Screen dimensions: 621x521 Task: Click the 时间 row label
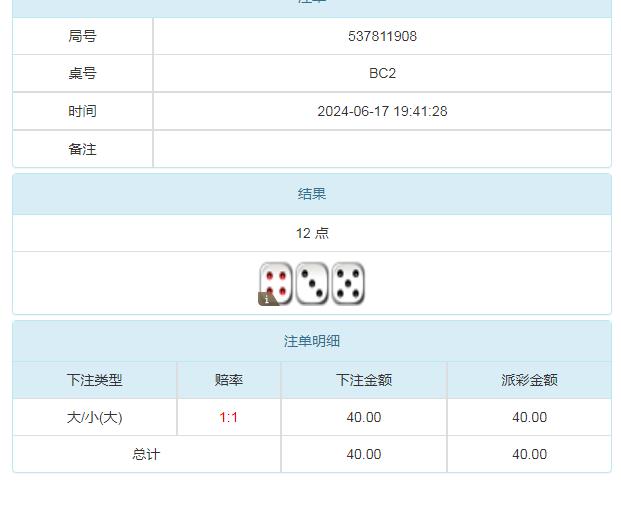(x=83, y=111)
